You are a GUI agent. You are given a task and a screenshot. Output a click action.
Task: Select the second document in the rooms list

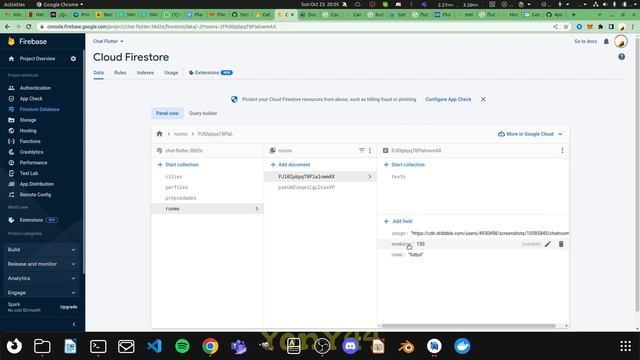pos(307,187)
